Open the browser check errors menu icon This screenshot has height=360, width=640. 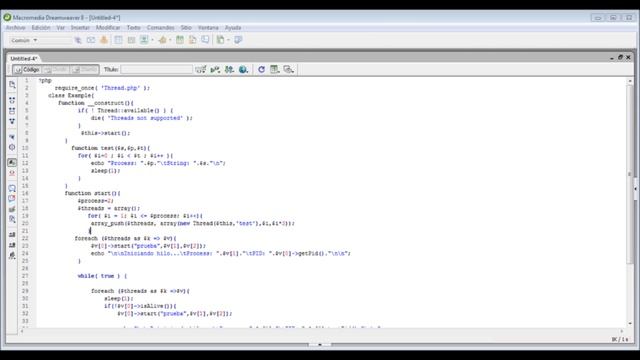(x=200, y=69)
